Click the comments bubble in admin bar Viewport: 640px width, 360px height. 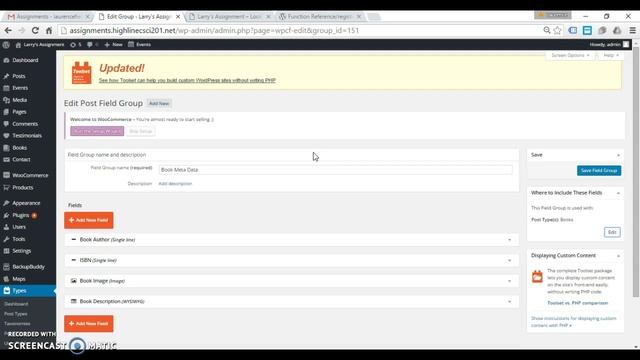coord(92,44)
